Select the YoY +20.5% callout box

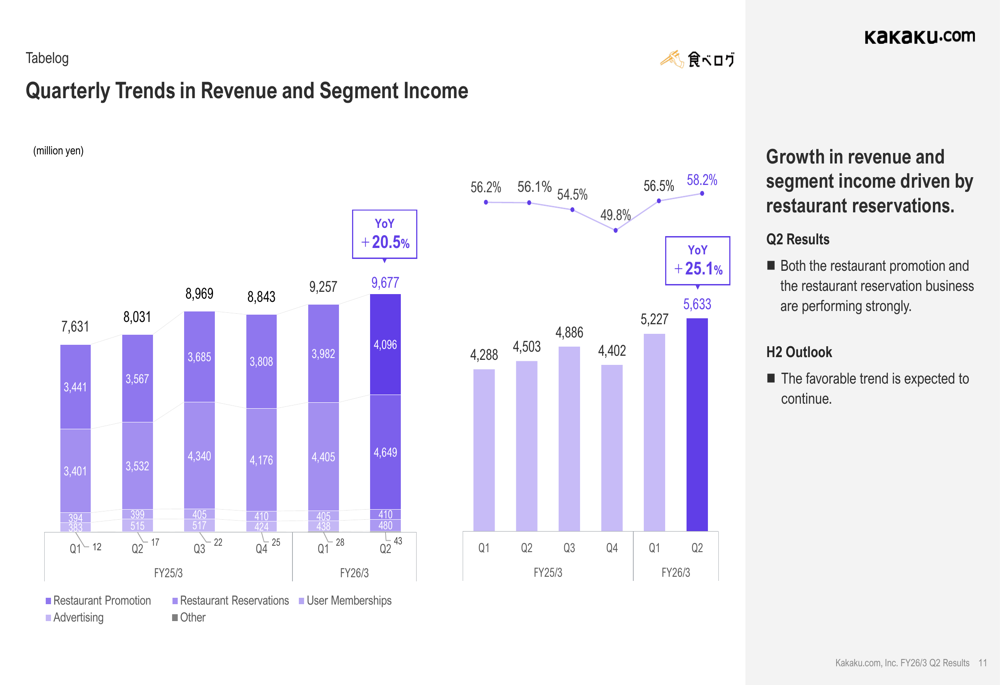[384, 234]
